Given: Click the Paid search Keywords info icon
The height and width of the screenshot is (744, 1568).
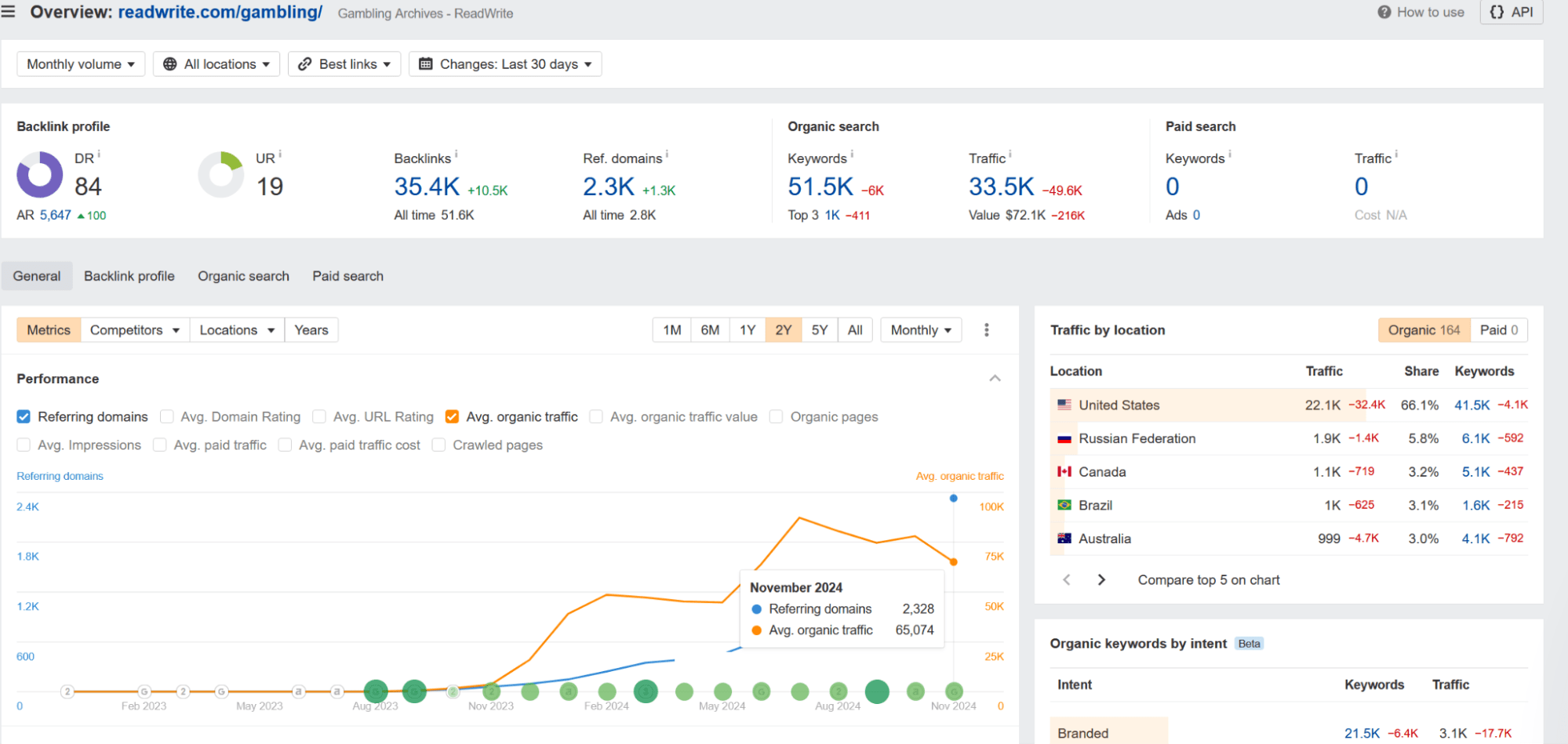Looking at the screenshot, I should (x=1230, y=154).
